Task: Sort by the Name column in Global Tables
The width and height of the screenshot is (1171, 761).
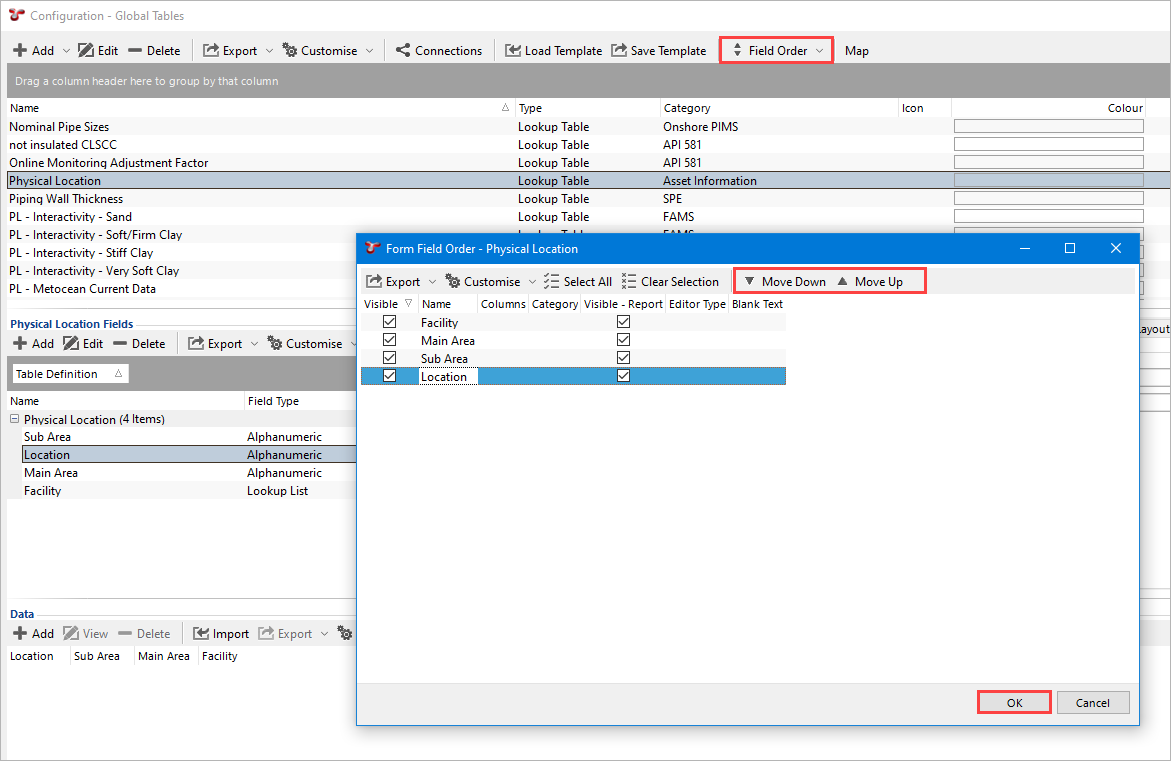Action: point(260,108)
